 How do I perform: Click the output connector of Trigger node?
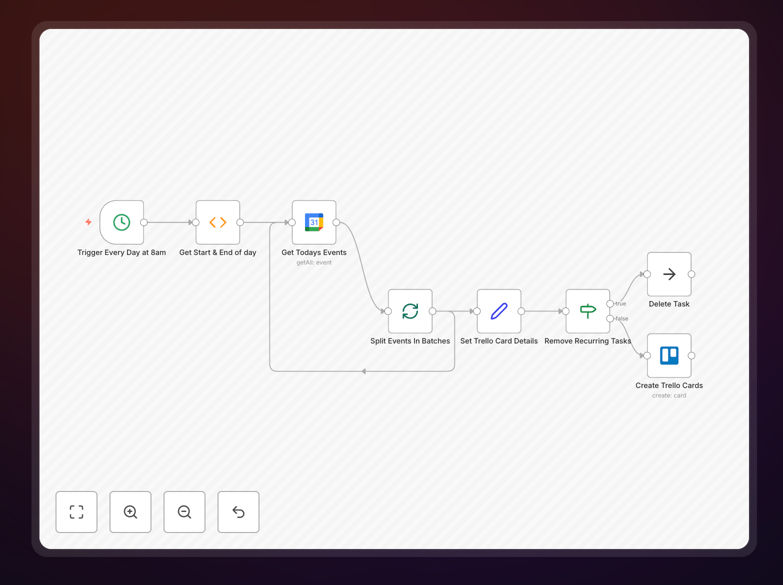coord(144,222)
